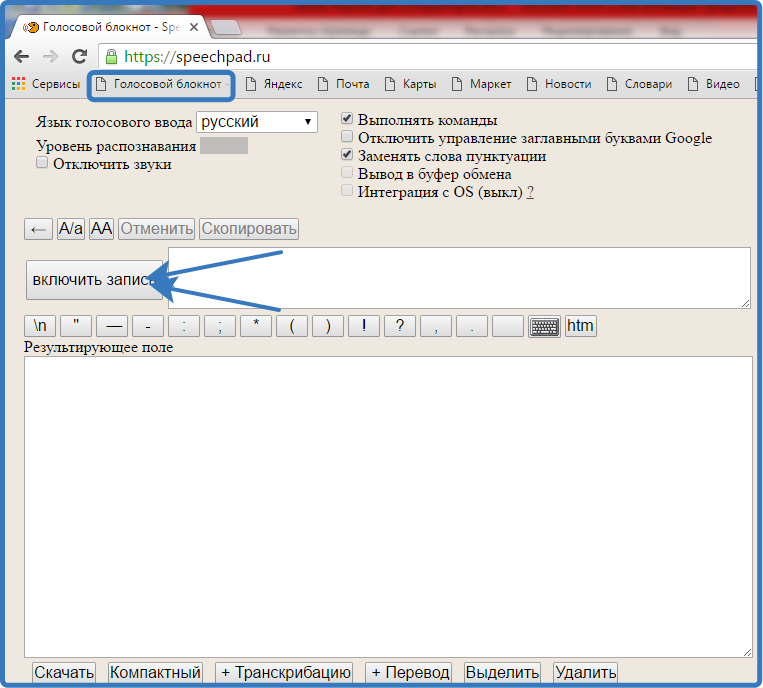The image size is (763, 688).
Task: Open the virtual keyboard icon
Action: (x=545, y=326)
